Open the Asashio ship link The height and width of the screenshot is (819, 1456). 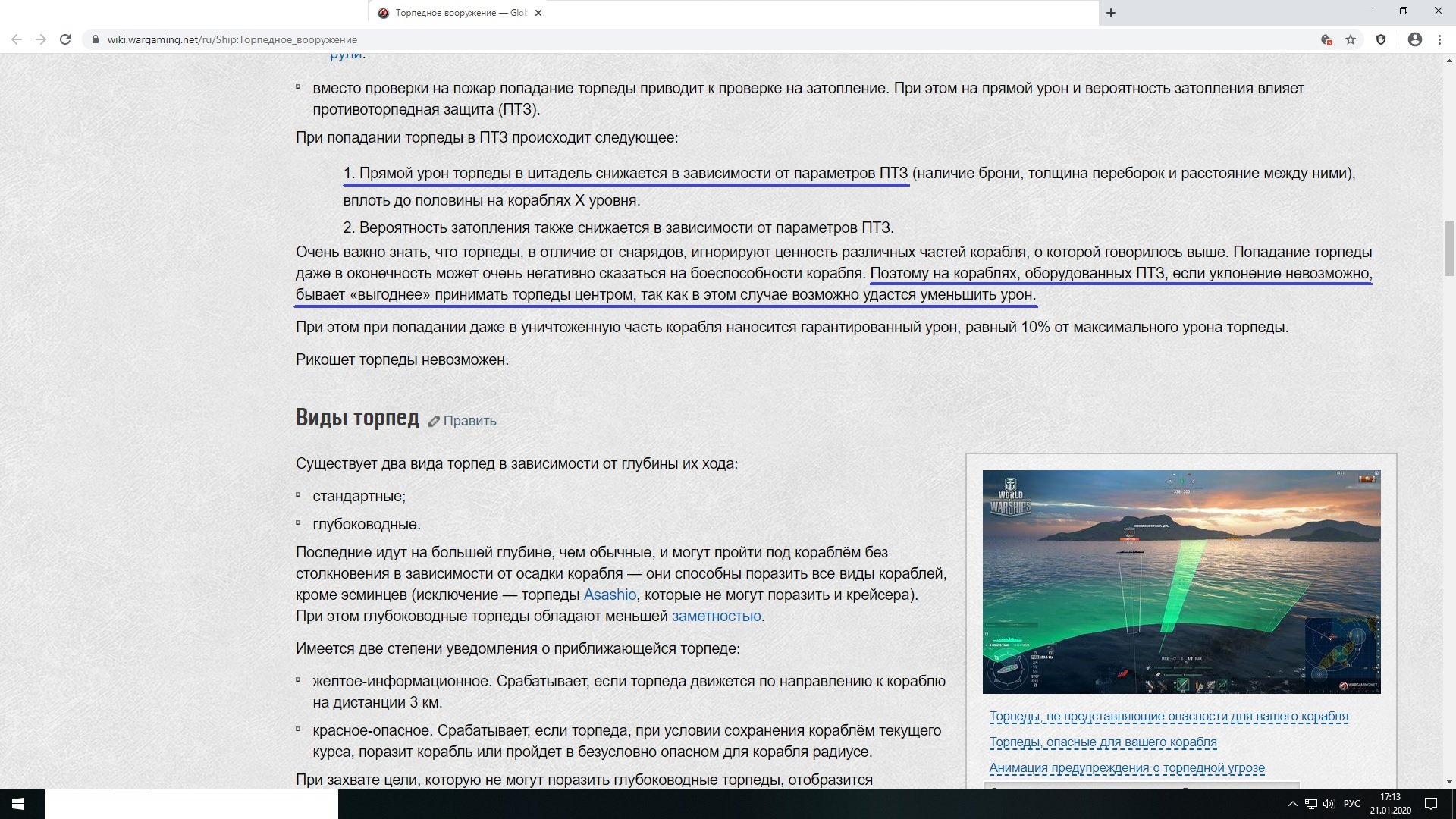(x=610, y=595)
